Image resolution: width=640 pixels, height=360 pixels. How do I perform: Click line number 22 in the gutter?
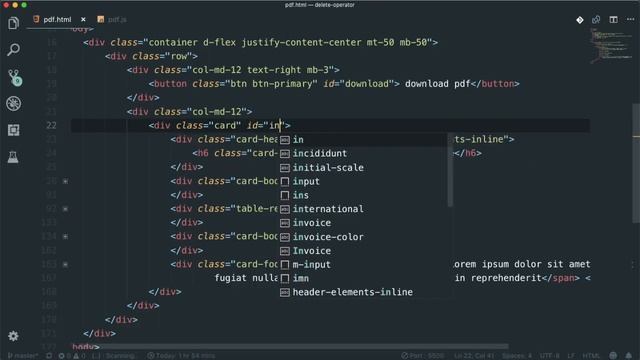(51, 125)
